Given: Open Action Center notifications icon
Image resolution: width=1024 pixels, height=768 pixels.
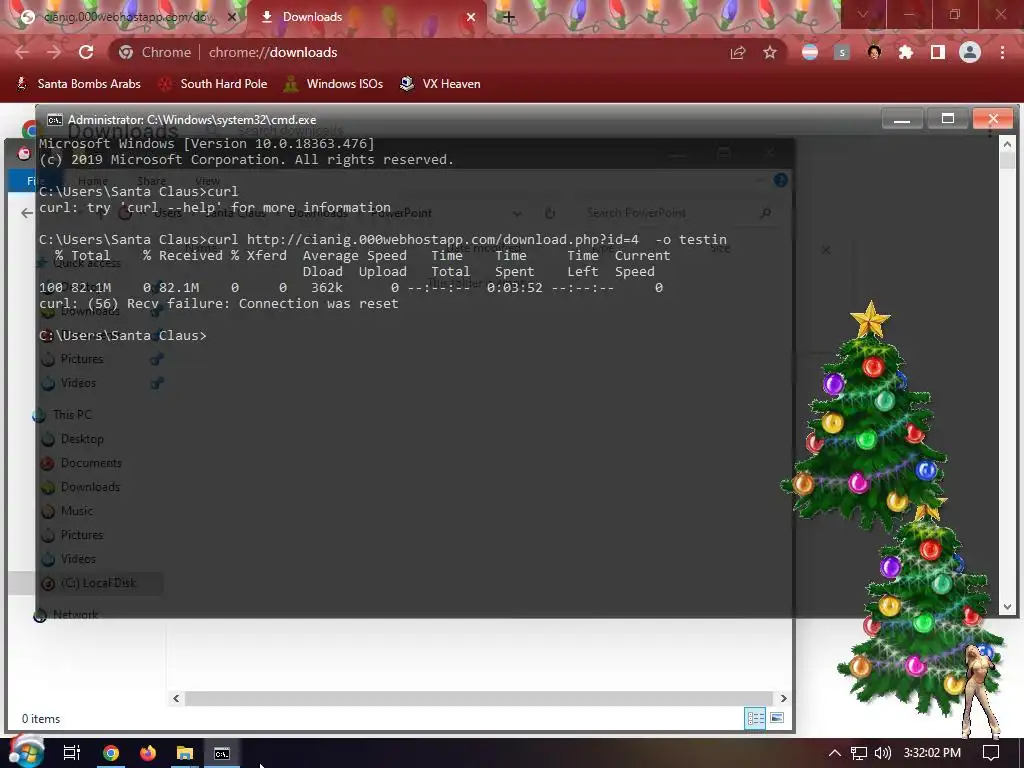Looking at the screenshot, I should 991,753.
